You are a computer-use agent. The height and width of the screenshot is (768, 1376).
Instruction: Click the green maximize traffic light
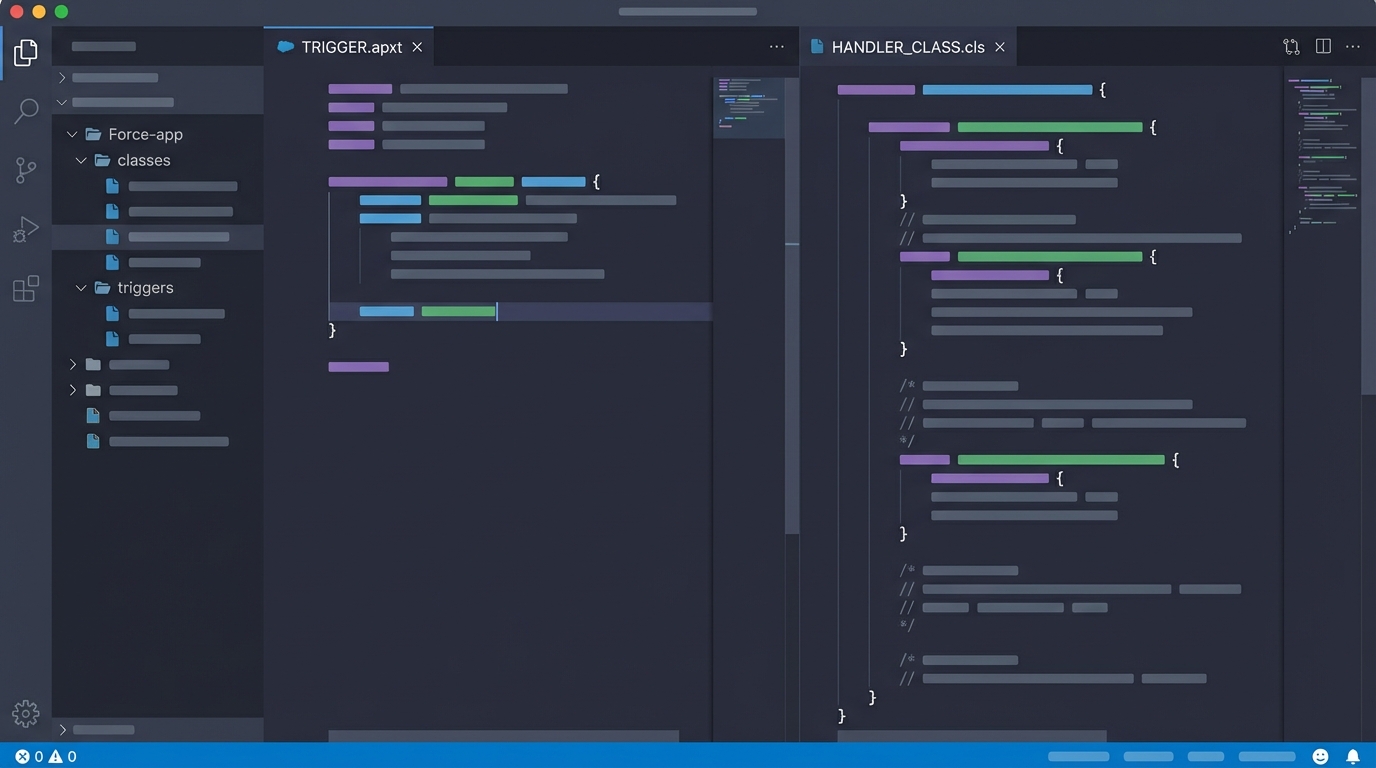coord(61,11)
